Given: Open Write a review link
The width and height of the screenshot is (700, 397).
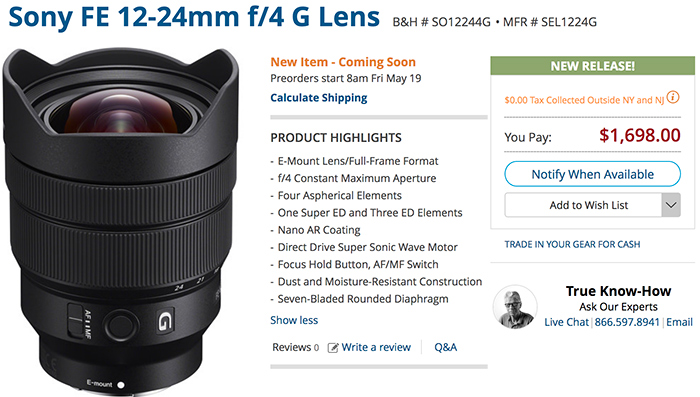Looking at the screenshot, I should (x=376, y=347).
